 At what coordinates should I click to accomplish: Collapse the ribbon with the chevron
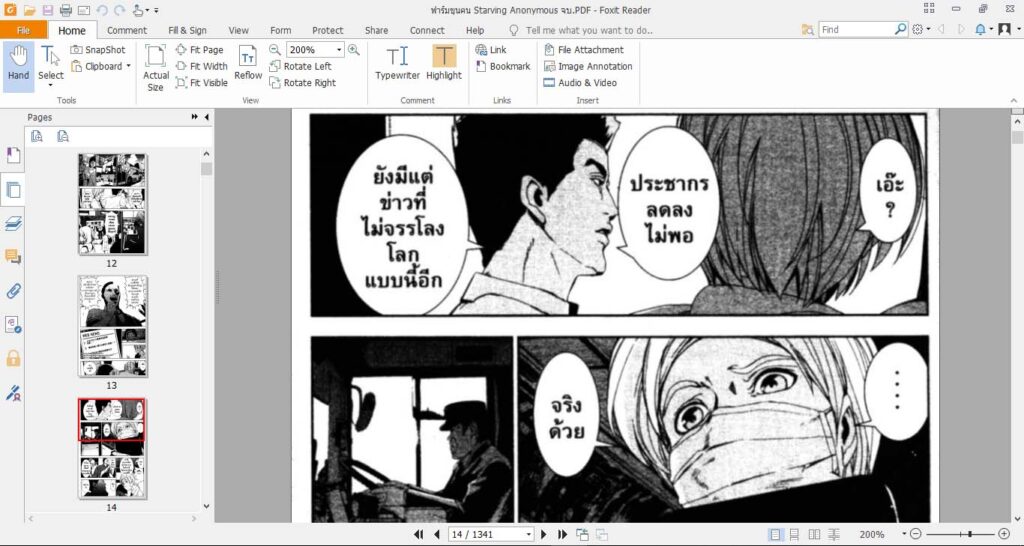1014,101
